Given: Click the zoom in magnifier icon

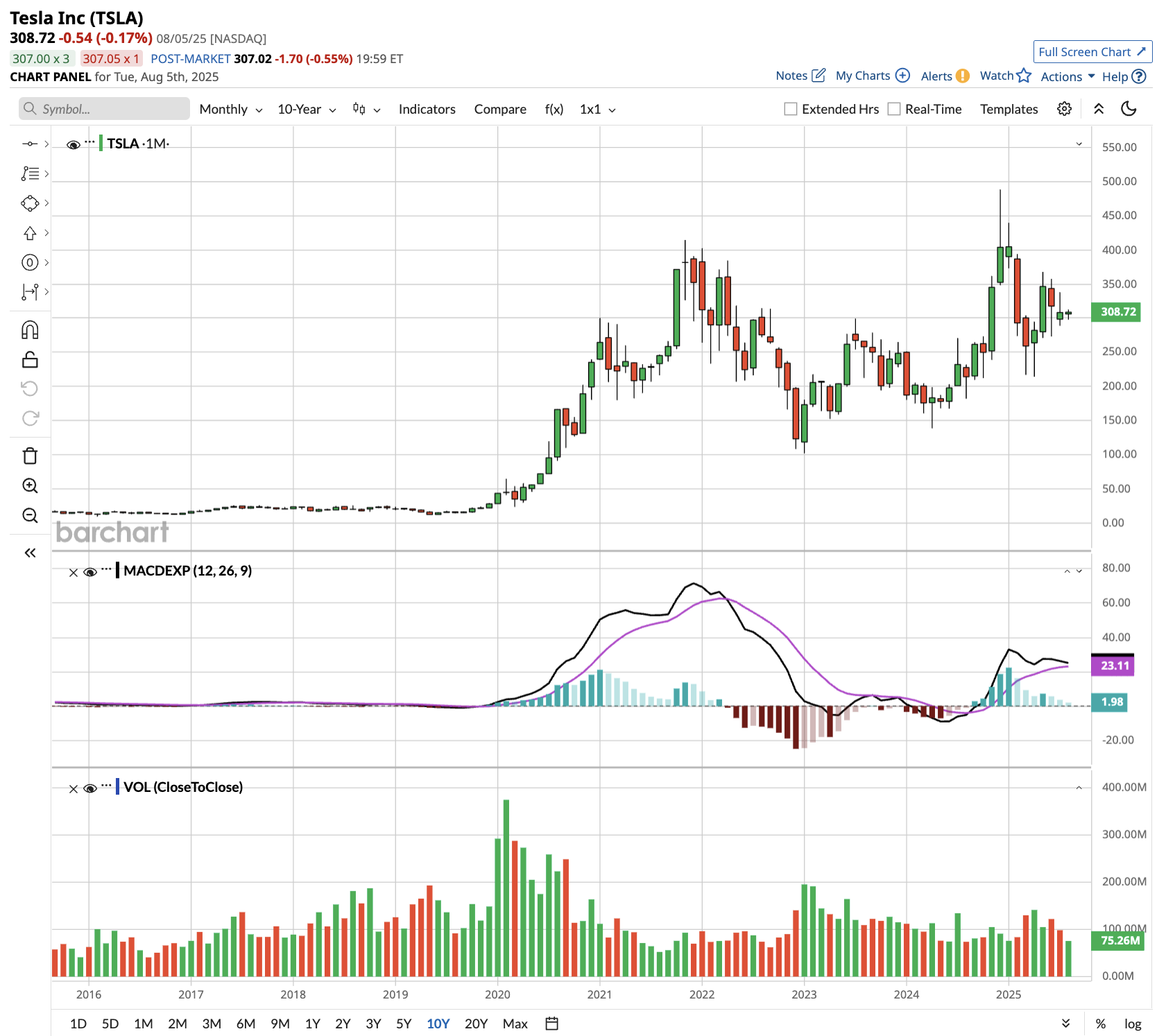Looking at the screenshot, I should click(30, 485).
